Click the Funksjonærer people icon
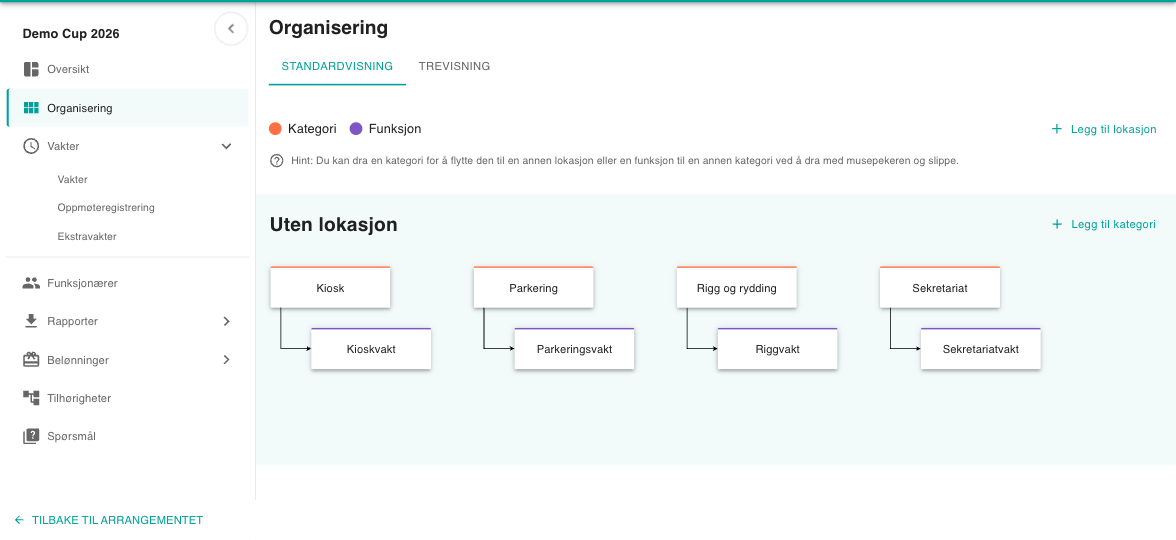Screen dimensions: 1176x540 [x=31, y=284]
